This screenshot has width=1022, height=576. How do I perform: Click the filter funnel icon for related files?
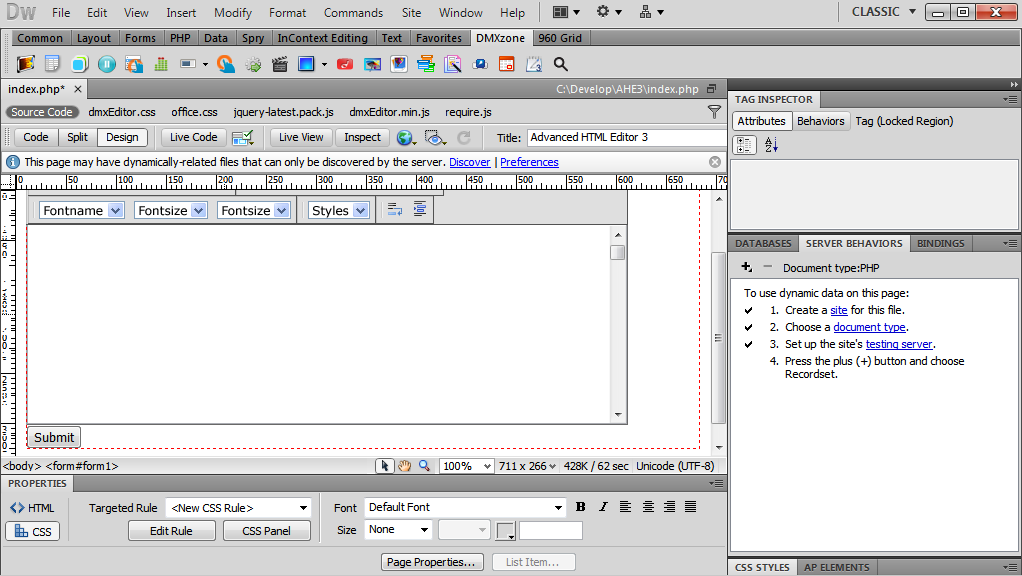[x=714, y=112]
